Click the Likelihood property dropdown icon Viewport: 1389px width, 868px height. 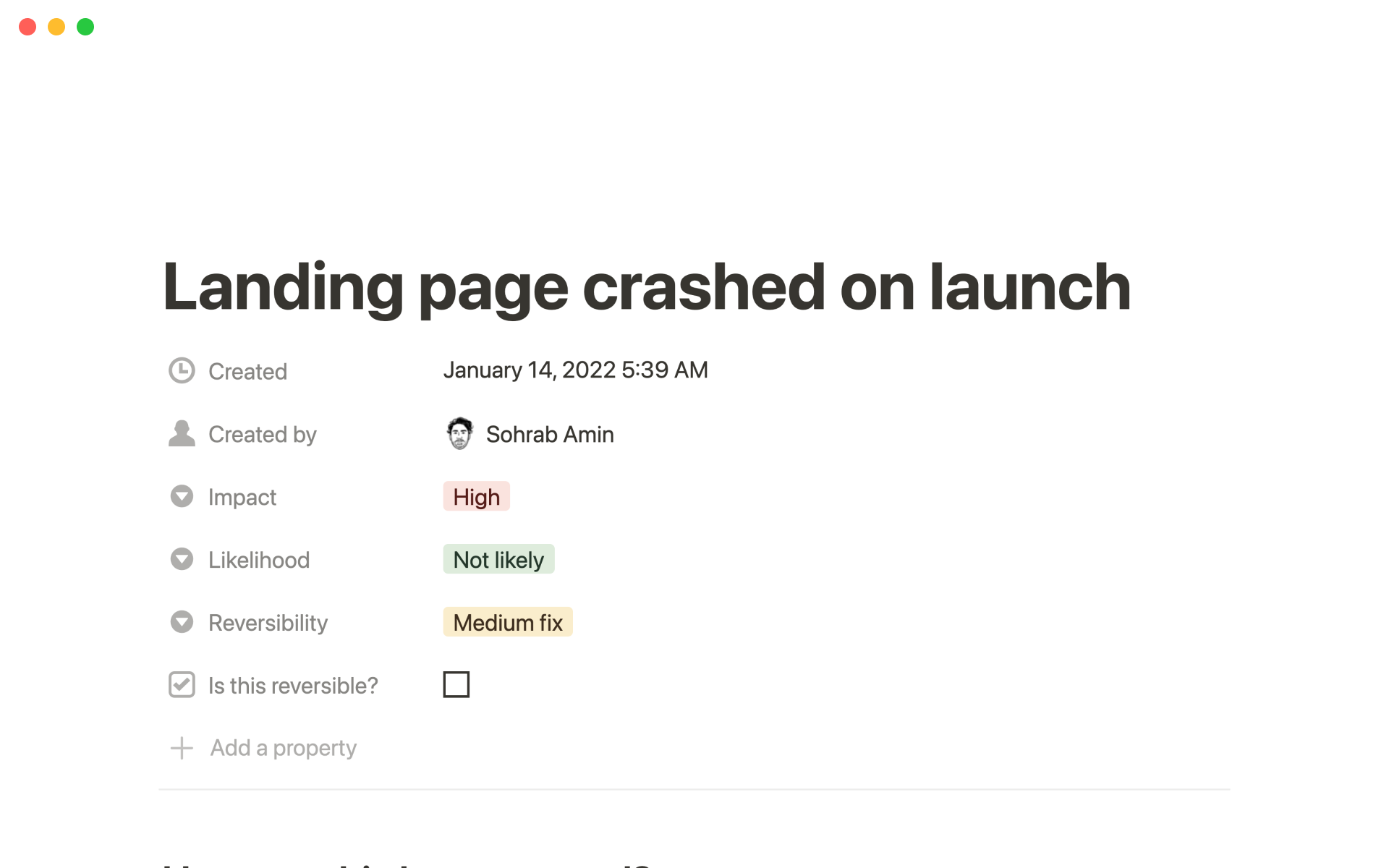(182, 559)
